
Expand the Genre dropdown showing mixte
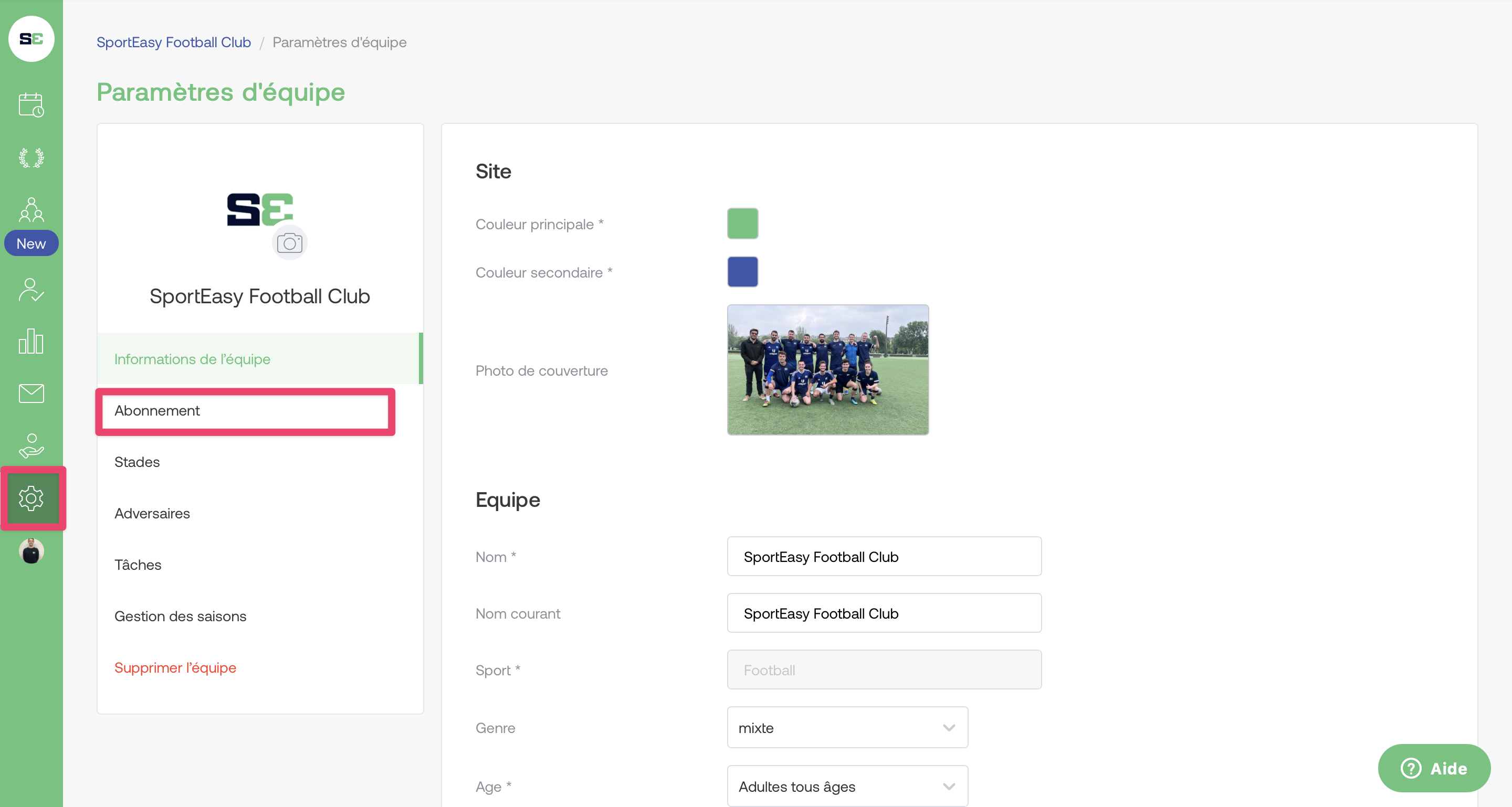click(847, 728)
